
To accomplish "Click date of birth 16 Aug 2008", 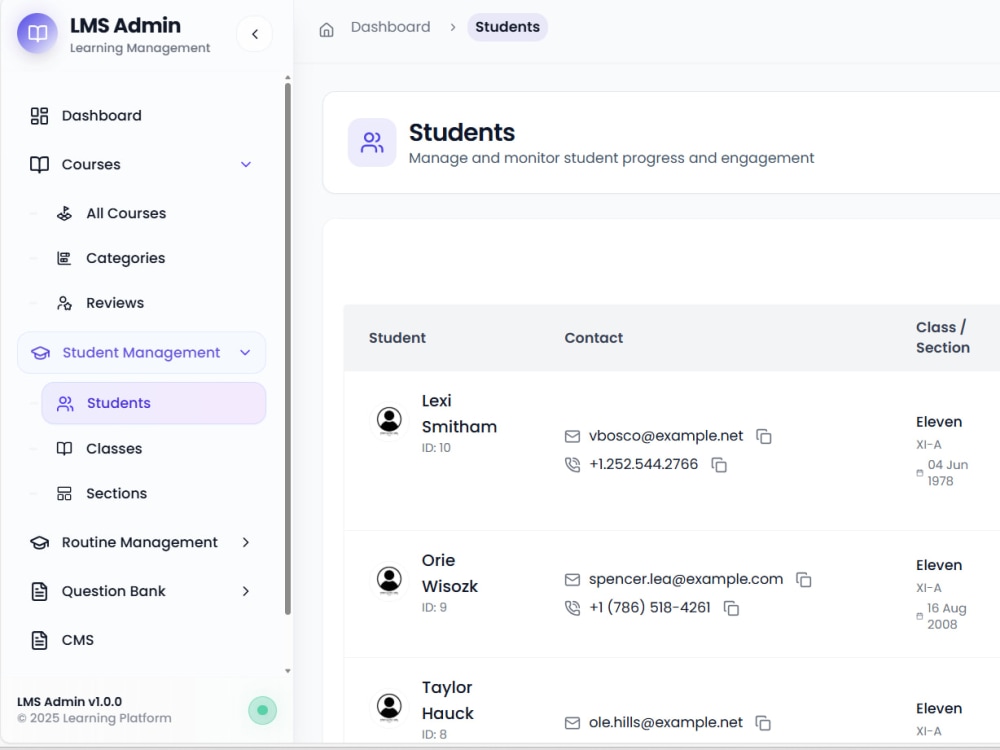I will tap(946, 617).
